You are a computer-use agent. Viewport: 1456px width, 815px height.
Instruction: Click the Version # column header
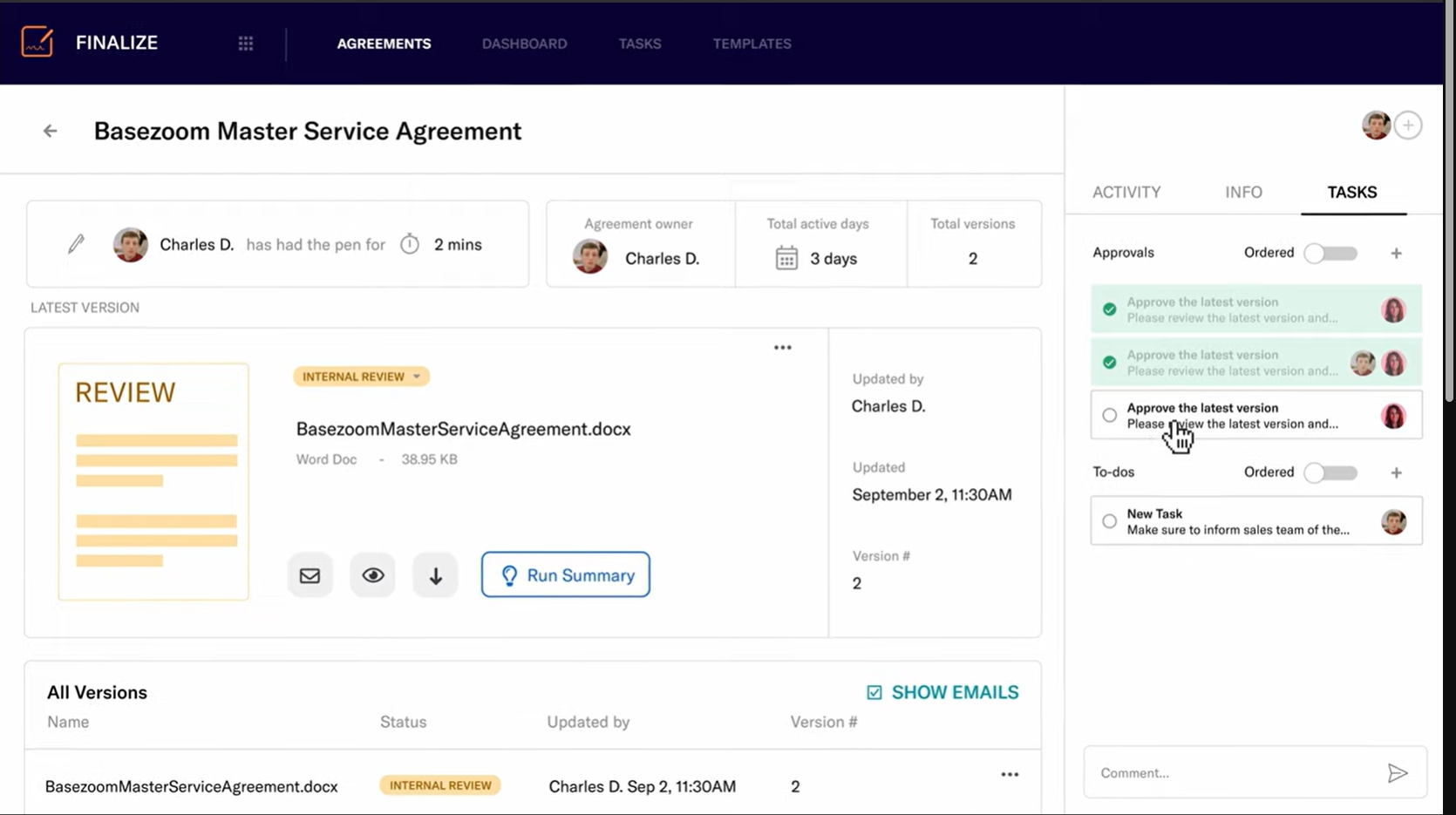pyautogui.click(x=824, y=722)
